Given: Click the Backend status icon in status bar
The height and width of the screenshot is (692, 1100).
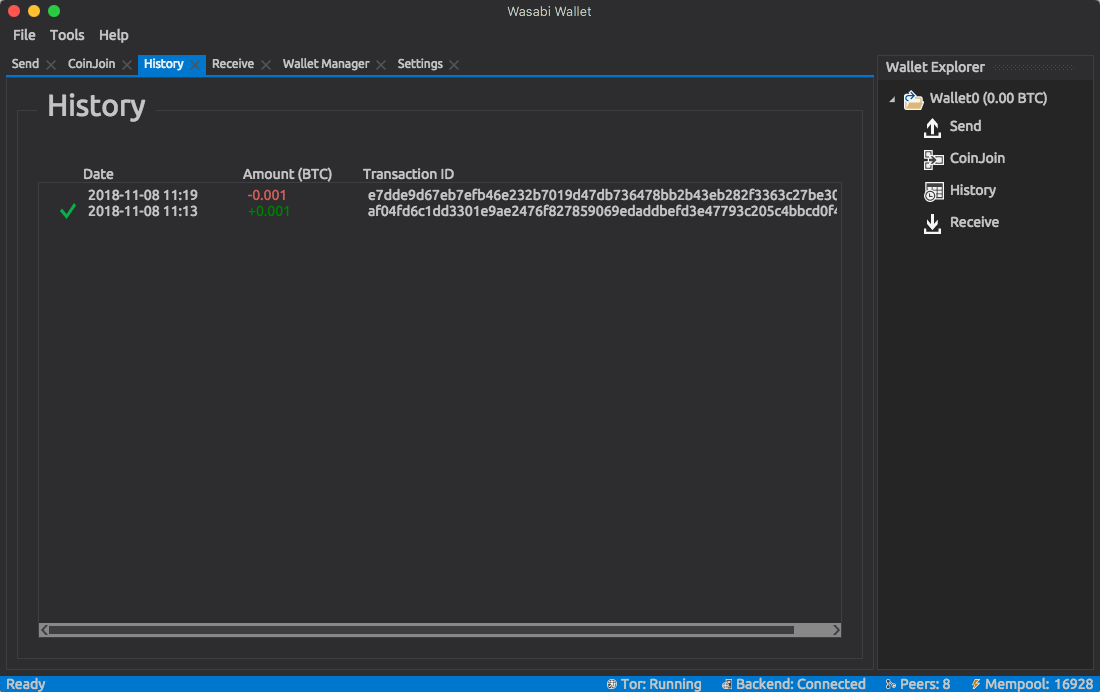Looking at the screenshot, I should coord(727,684).
